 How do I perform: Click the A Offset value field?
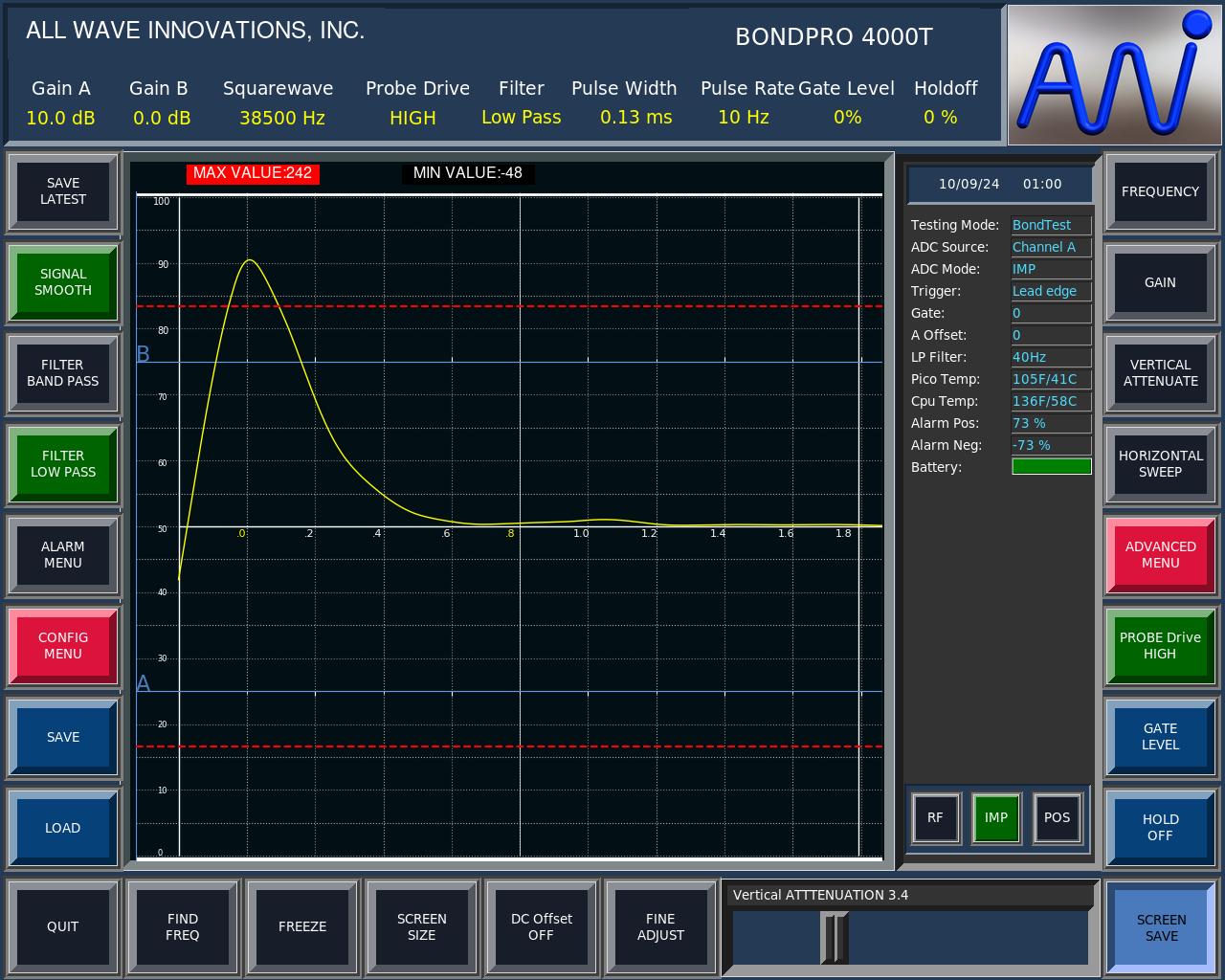[x=1051, y=336]
